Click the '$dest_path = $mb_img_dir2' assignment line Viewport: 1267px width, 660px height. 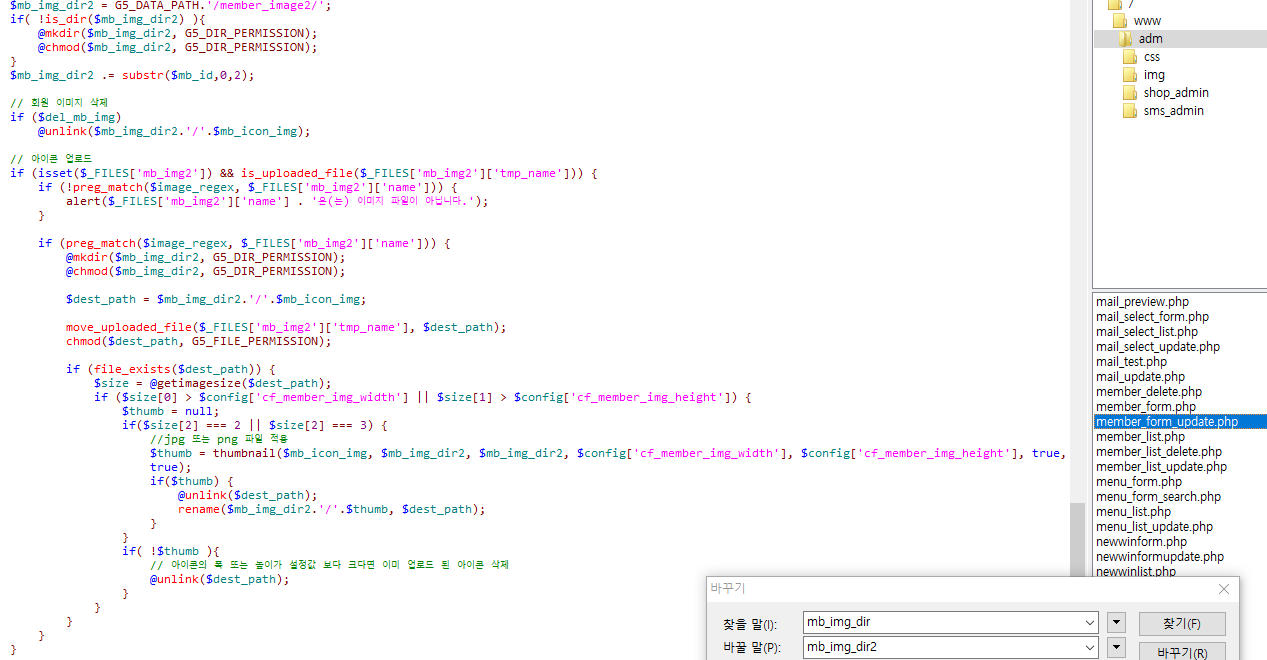click(216, 299)
